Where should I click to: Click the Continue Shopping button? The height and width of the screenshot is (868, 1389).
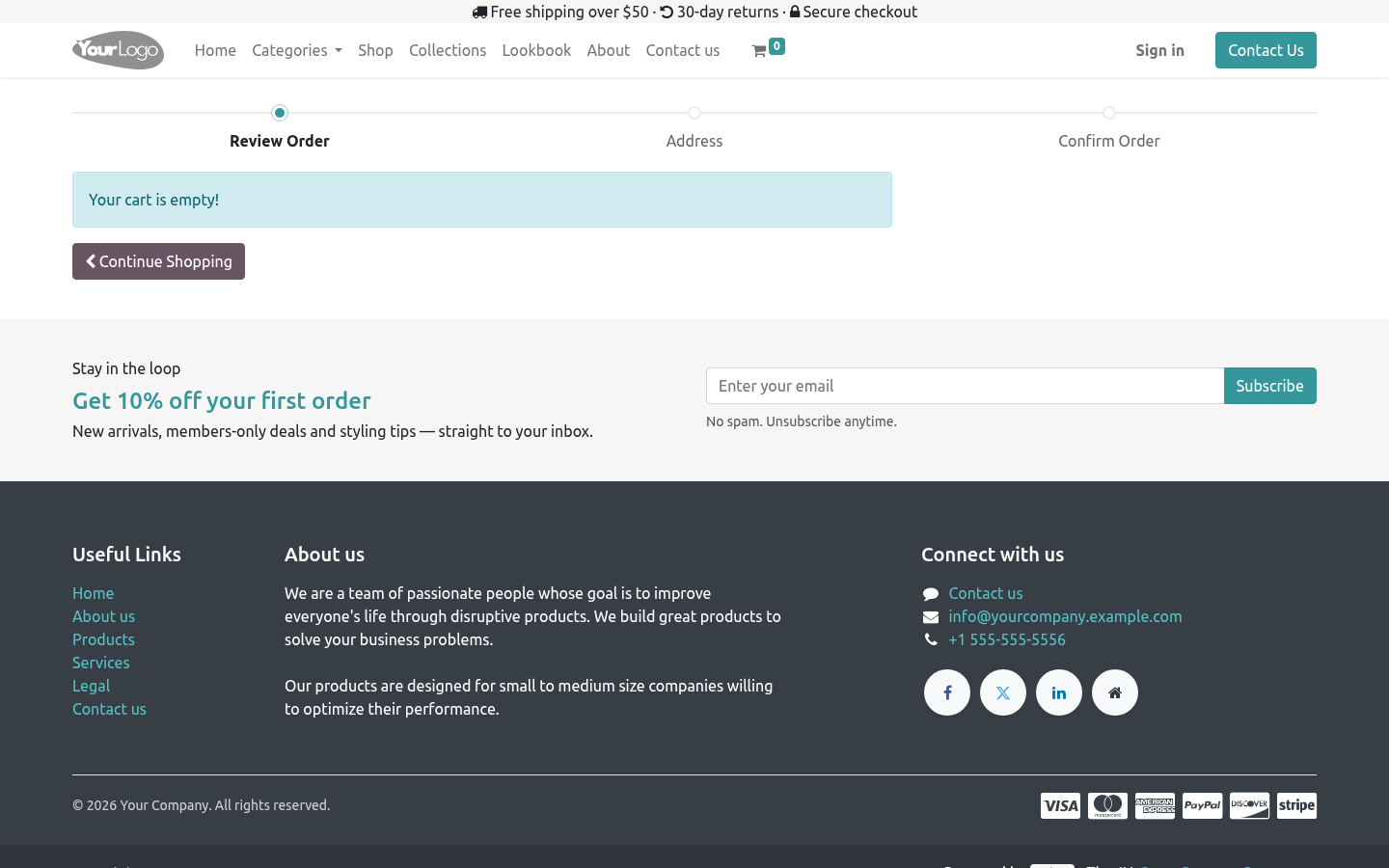pos(158,261)
